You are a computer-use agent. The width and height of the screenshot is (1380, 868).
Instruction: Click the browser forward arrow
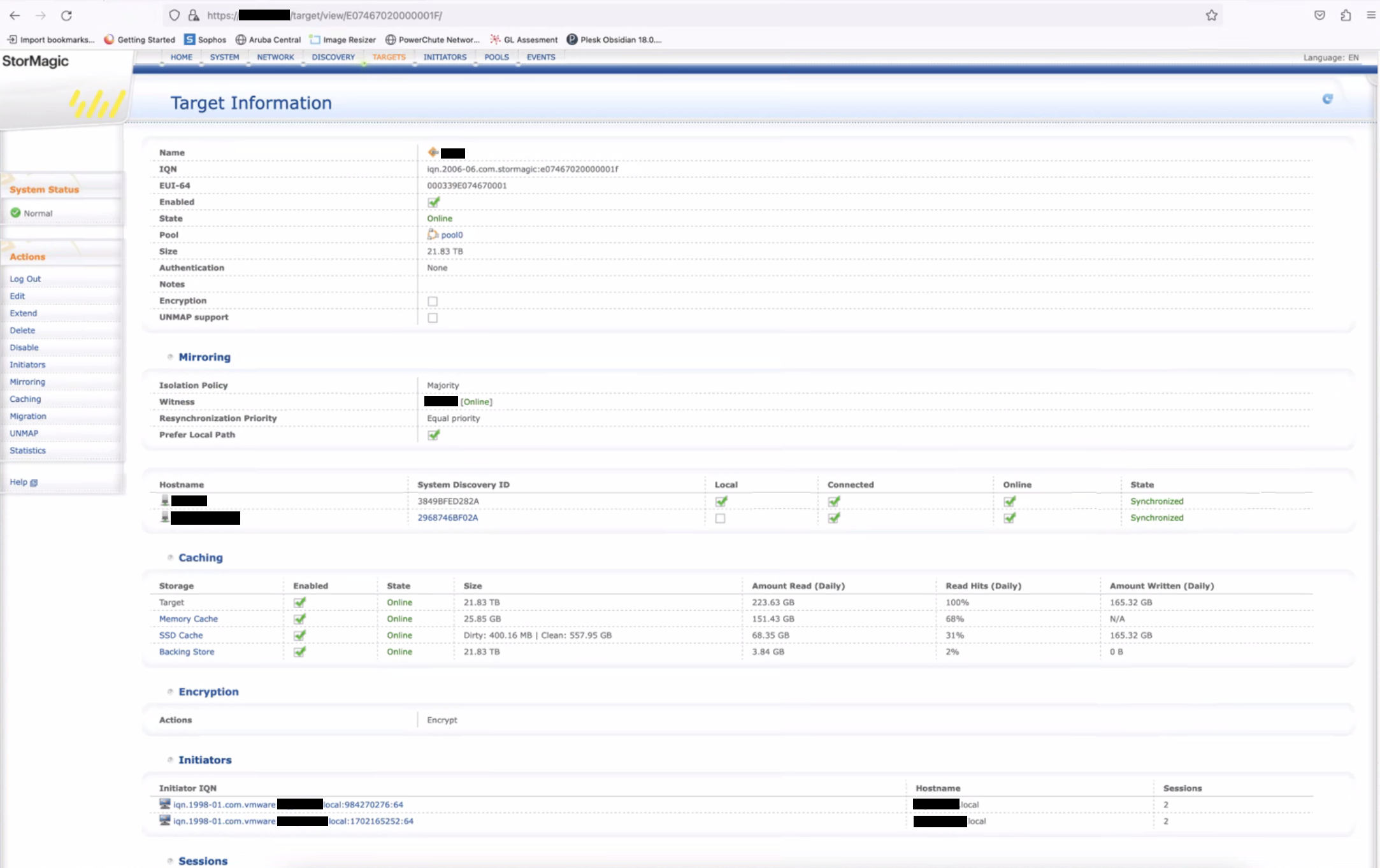[x=41, y=15]
